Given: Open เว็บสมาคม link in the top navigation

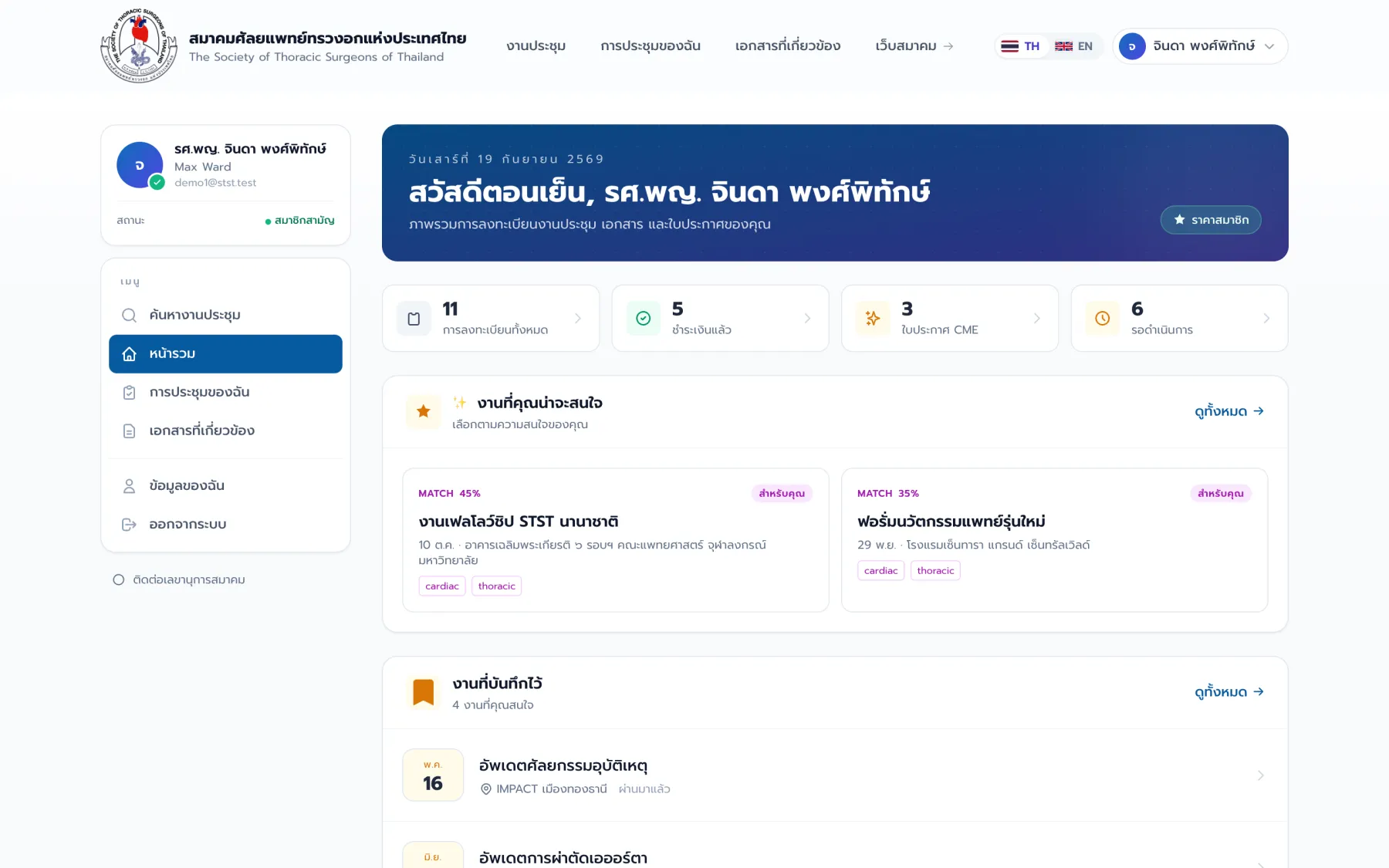Looking at the screenshot, I should (x=914, y=46).
